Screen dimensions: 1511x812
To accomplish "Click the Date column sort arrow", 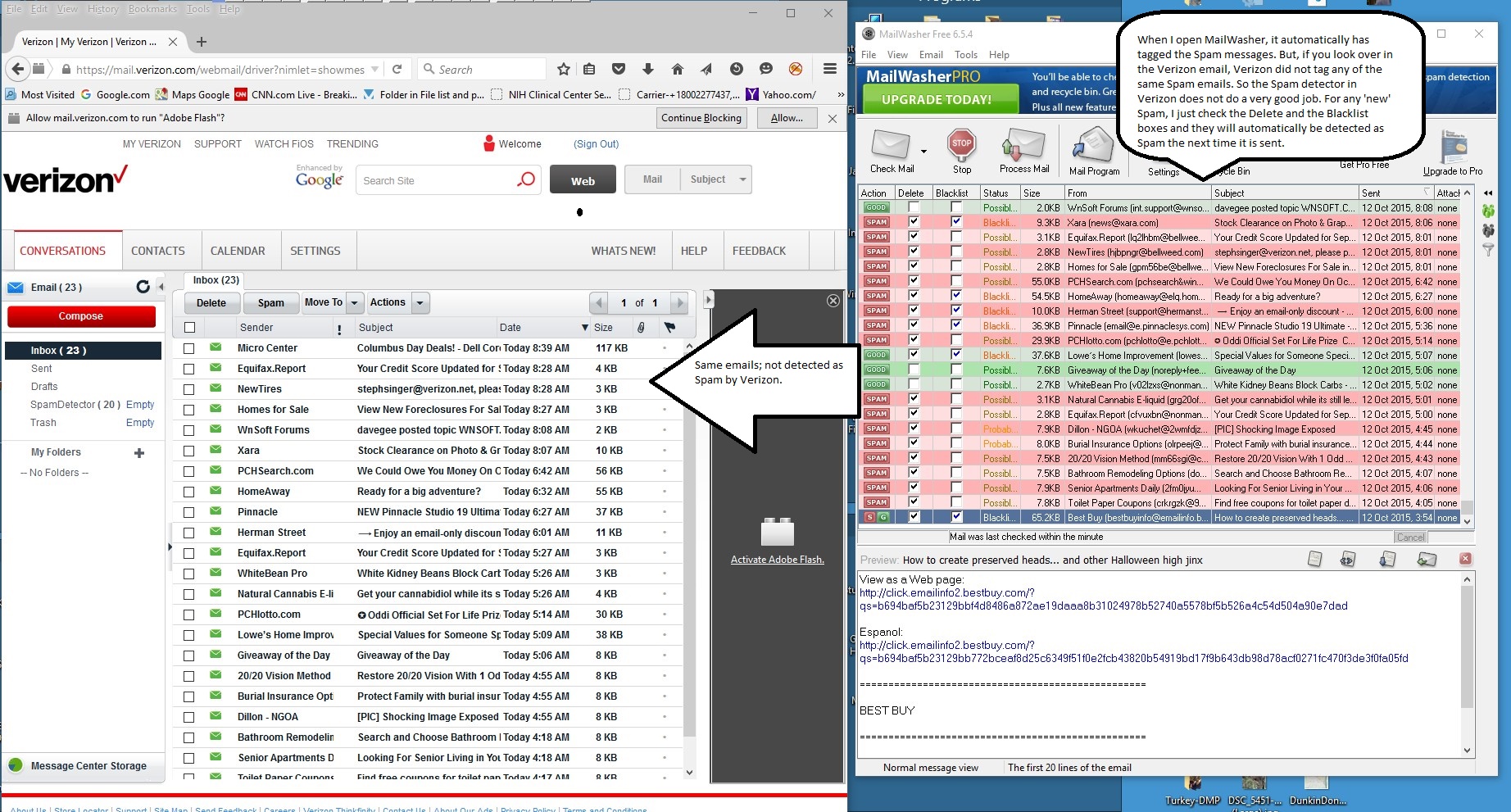I will pos(585,328).
